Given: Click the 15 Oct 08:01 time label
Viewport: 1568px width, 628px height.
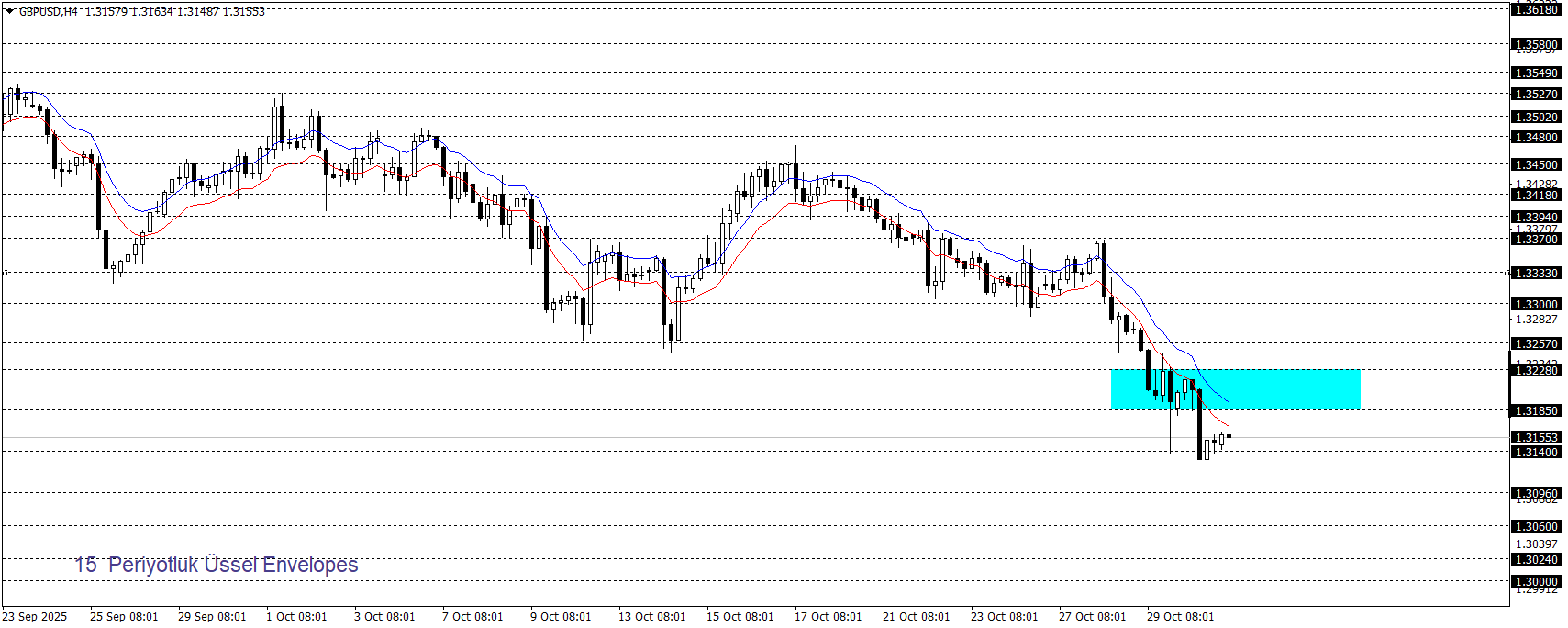Looking at the screenshot, I should tap(740, 616).
